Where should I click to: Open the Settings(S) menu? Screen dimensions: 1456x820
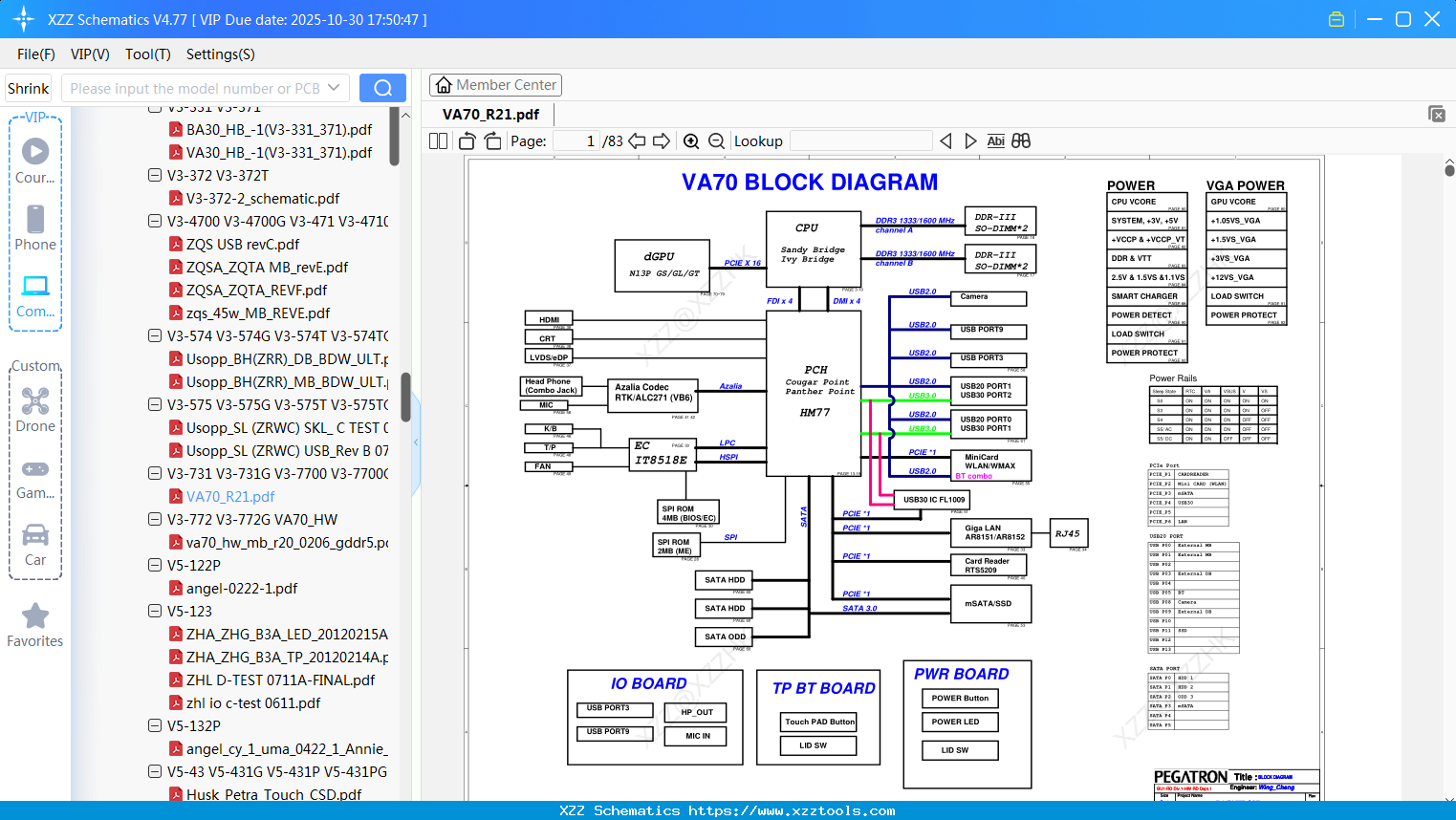pyautogui.click(x=221, y=54)
